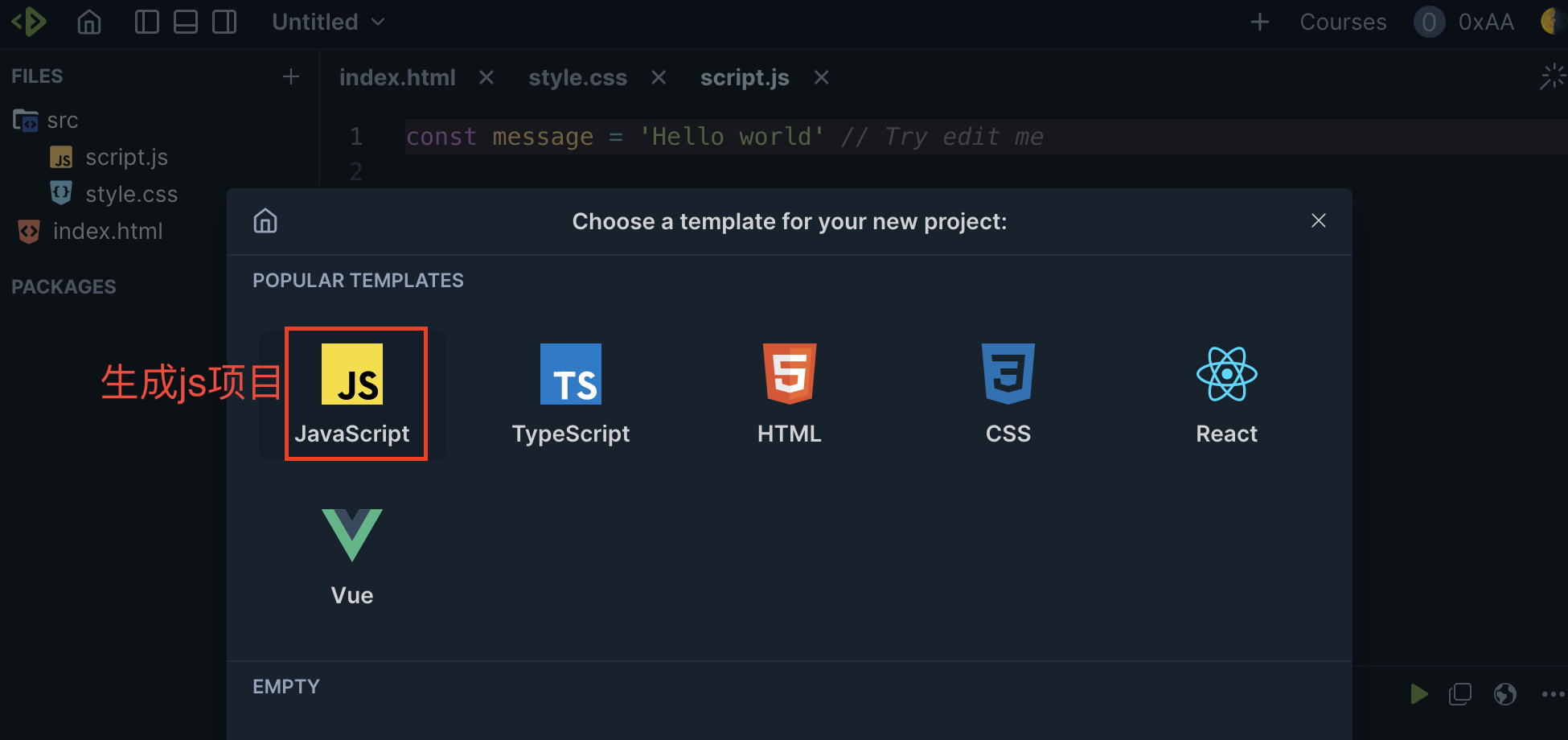Choose the HTML5 template
The width and height of the screenshot is (1568, 740).
(790, 394)
